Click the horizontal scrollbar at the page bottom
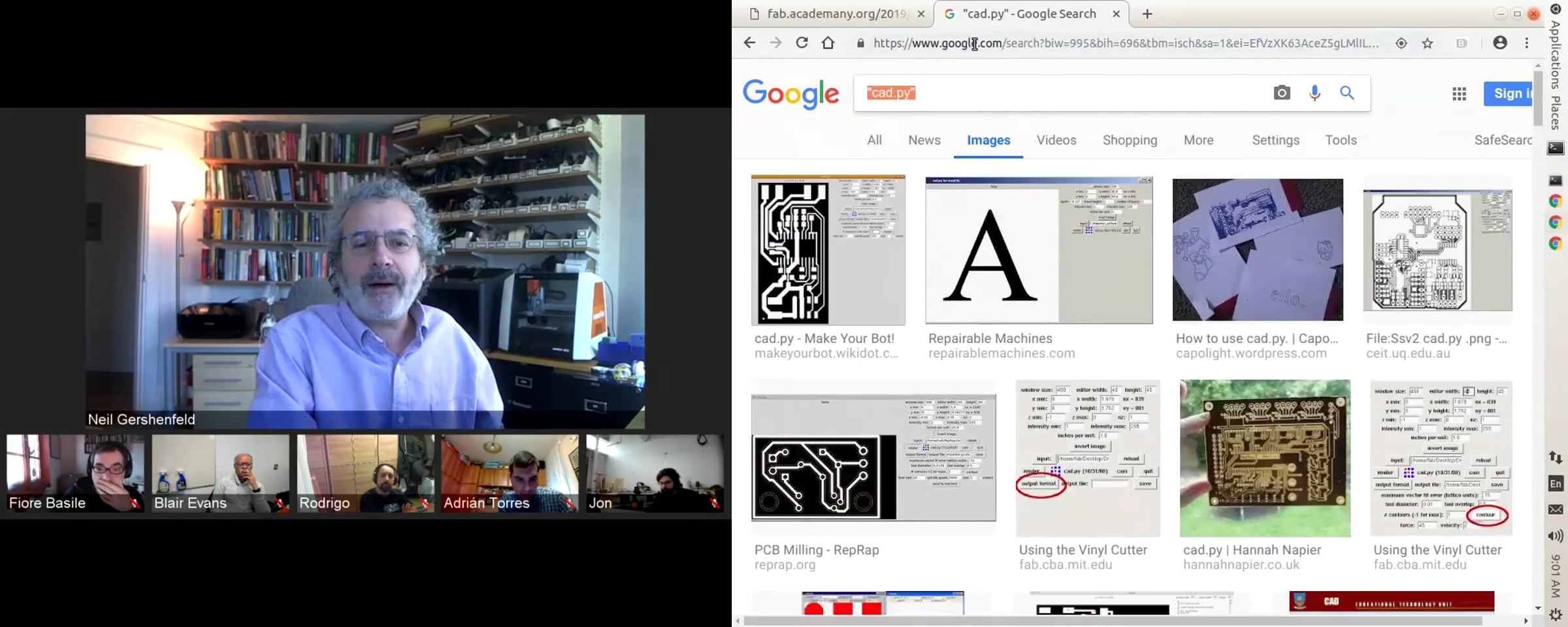 1112,620
